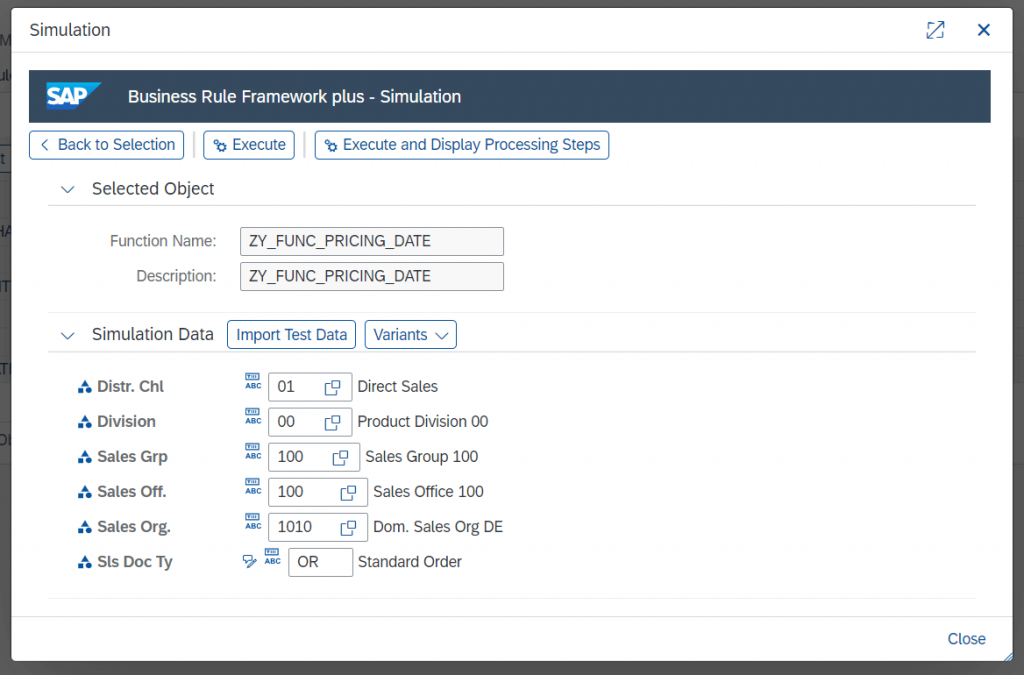Maximize the Simulation dialog to full screen
Screen dimensions: 1024x675
click(935, 30)
